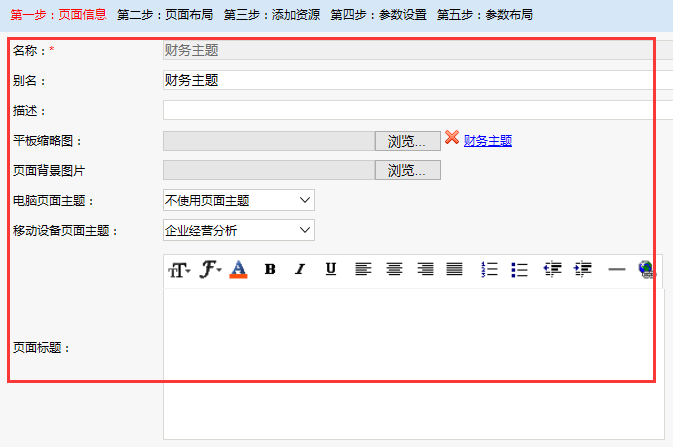Screen dimensions: 673x447
Task: Click into the 页面标题 rich text area
Action: 414,364
